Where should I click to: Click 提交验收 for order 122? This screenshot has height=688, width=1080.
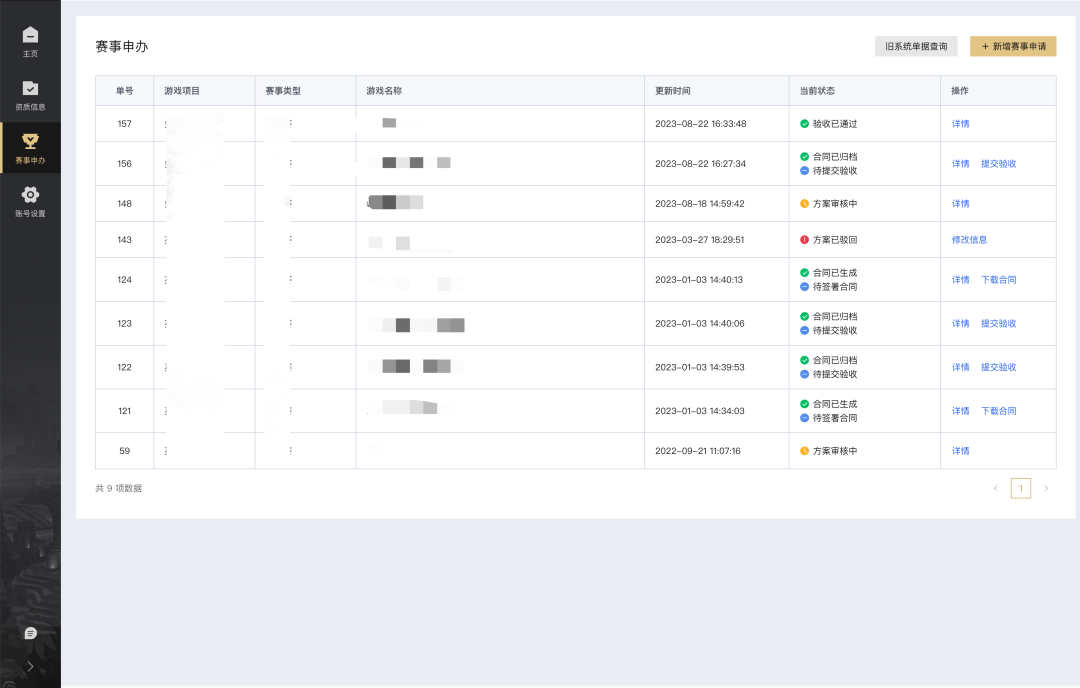[998, 368]
